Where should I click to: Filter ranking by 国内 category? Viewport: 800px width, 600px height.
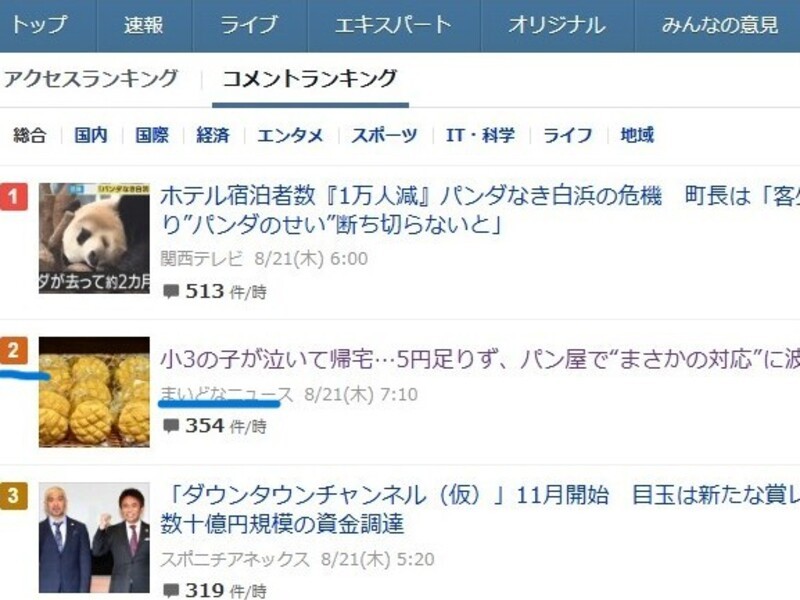click(x=91, y=135)
